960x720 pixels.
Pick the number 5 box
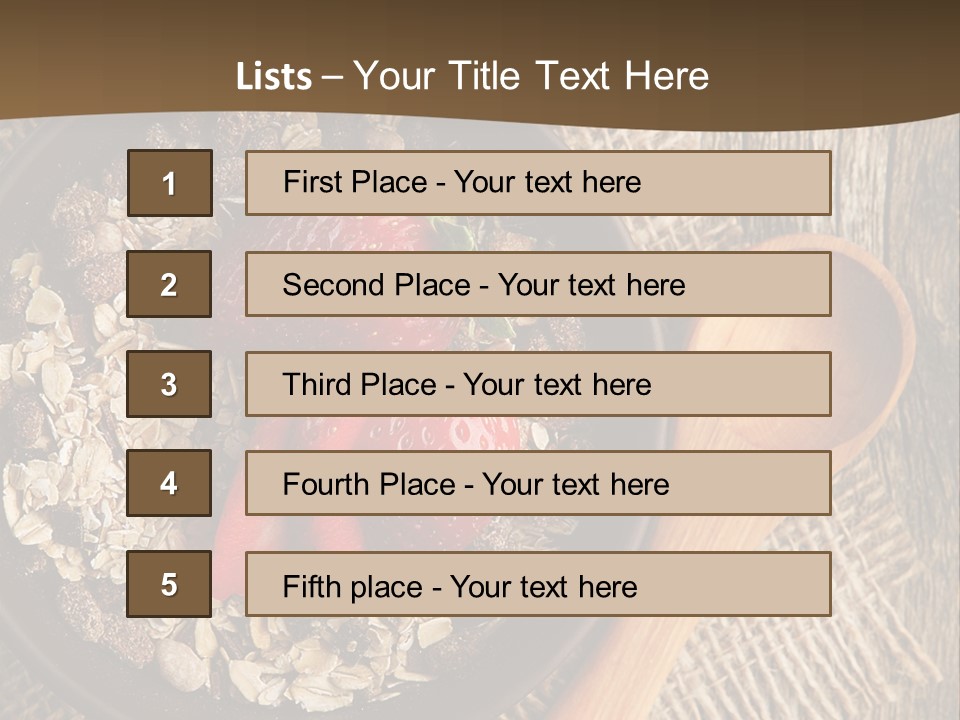tap(169, 584)
